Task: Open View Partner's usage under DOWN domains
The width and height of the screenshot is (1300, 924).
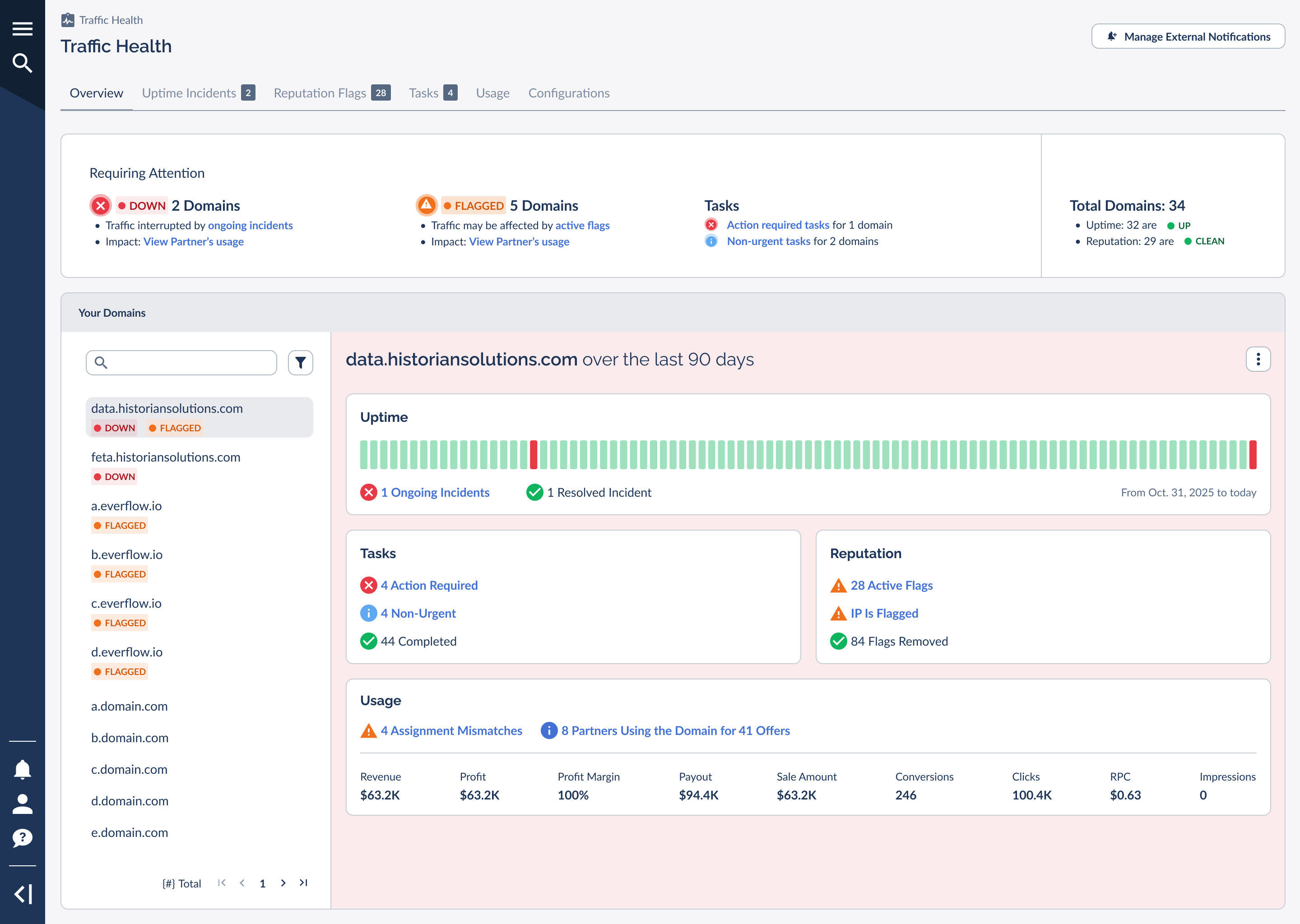Action: tap(194, 242)
